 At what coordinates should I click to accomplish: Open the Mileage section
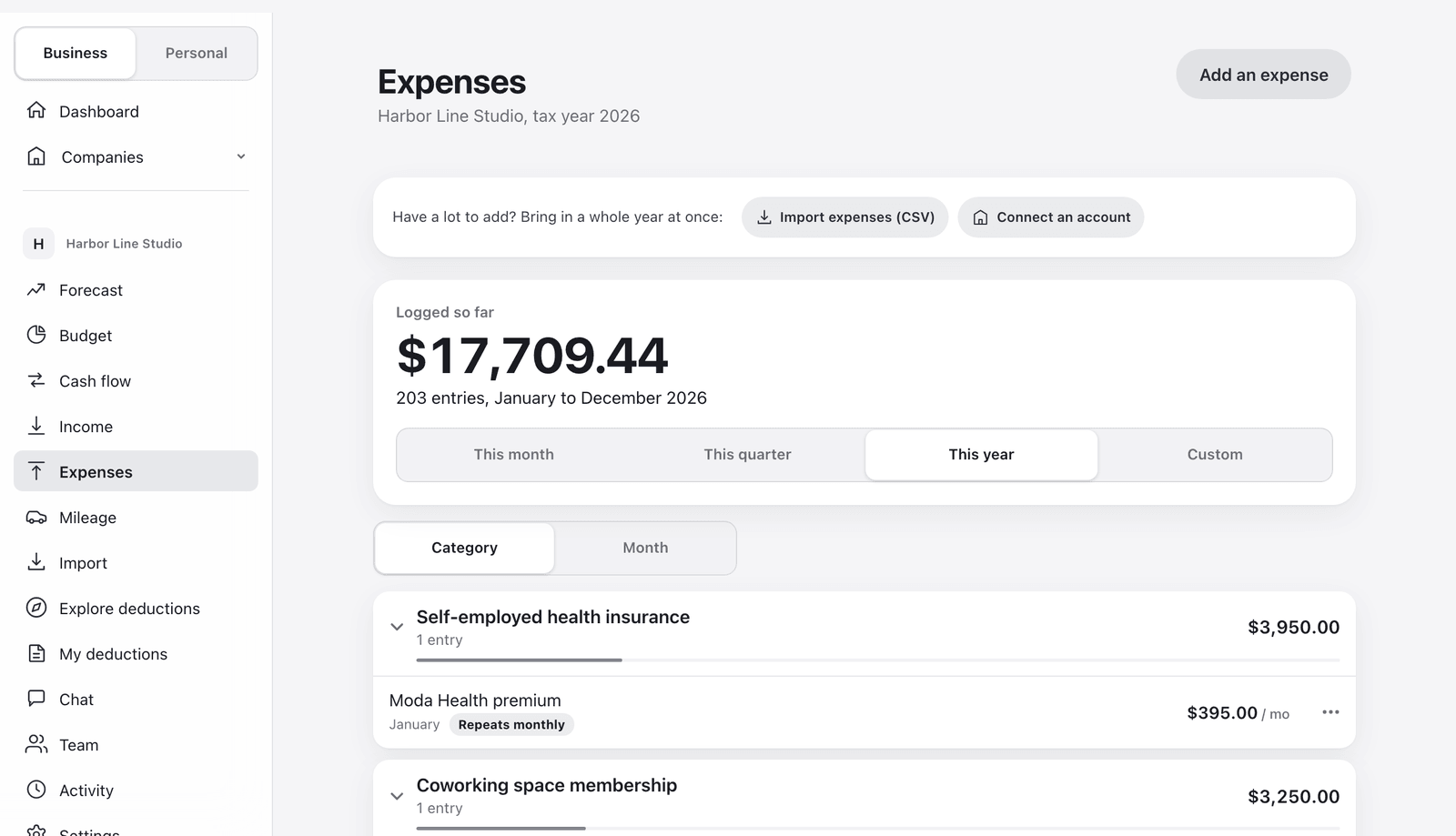tap(136, 518)
